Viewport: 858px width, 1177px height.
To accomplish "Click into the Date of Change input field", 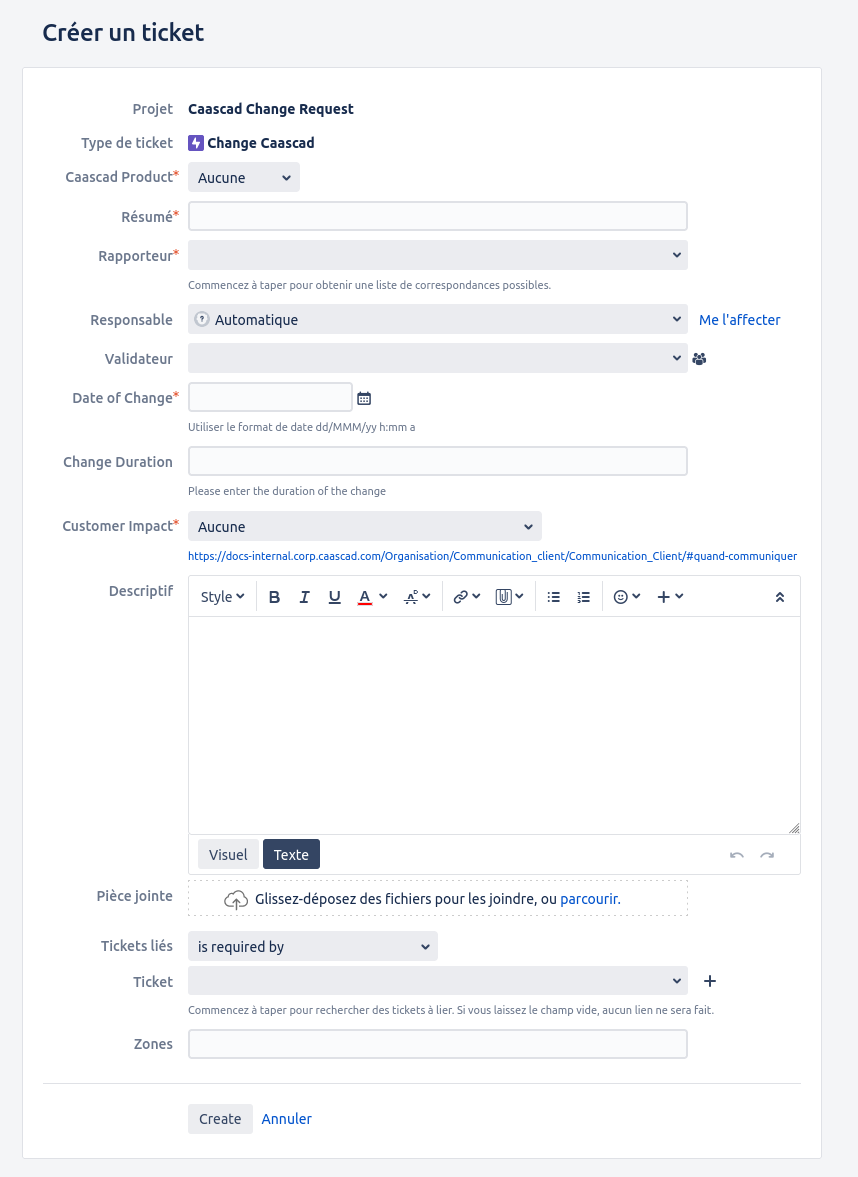I will 270,397.
